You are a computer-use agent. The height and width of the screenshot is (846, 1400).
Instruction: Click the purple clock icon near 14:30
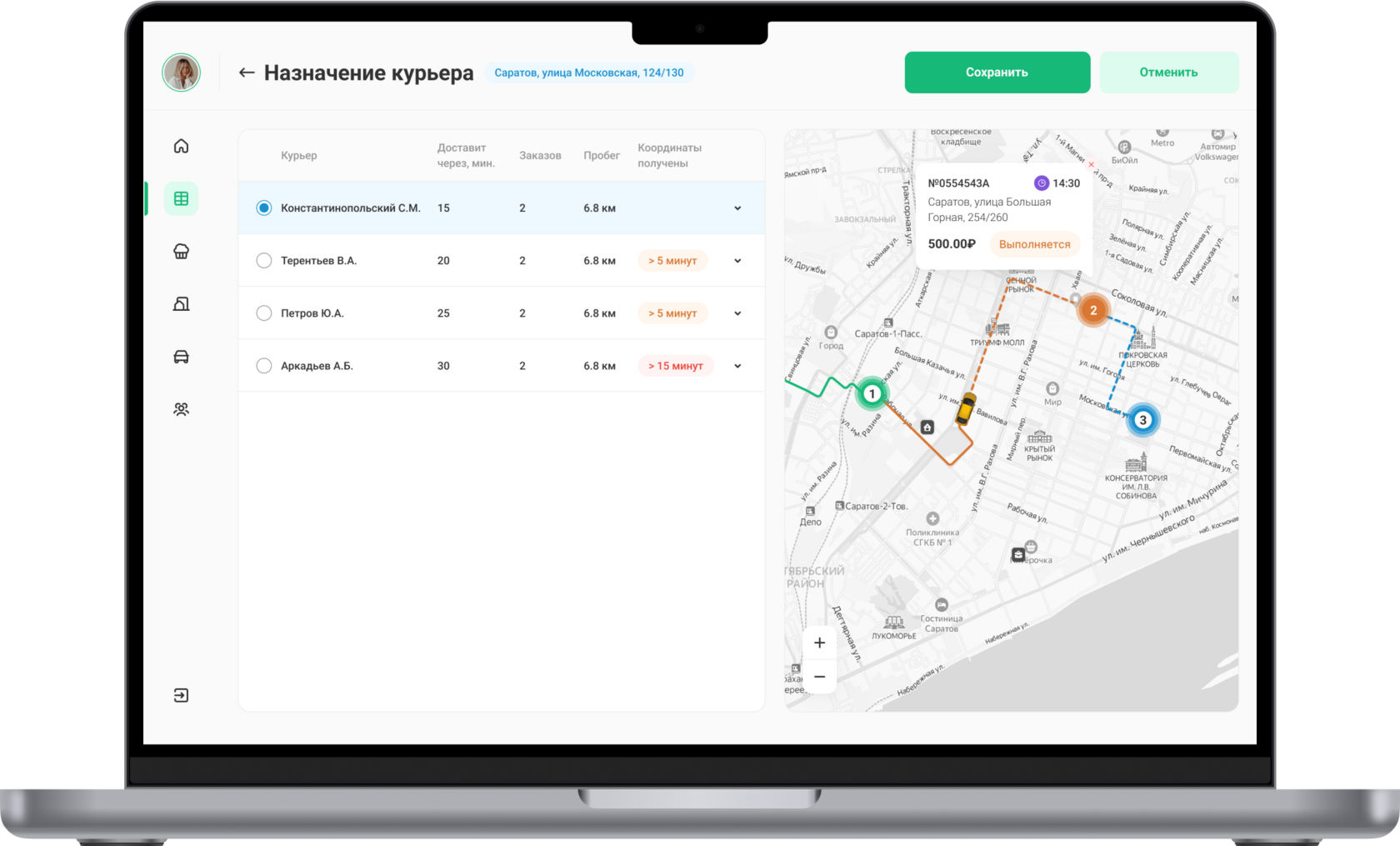coord(1042,183)
